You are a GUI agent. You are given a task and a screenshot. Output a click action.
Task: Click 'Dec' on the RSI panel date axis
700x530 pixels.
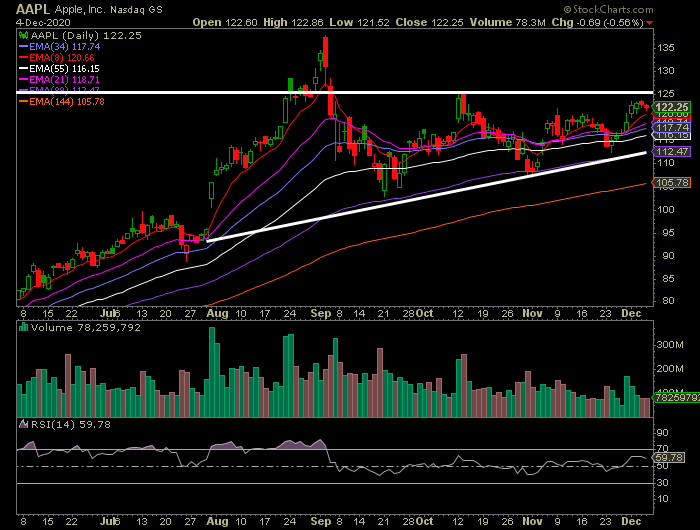click(x=631, y=521)
